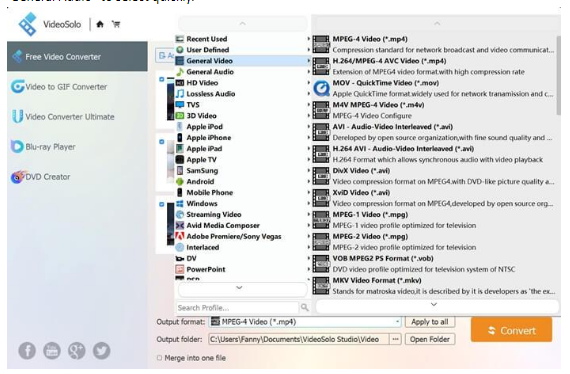Click the Windows category icon
570x374 pixels.
click(x=180, y=203)
